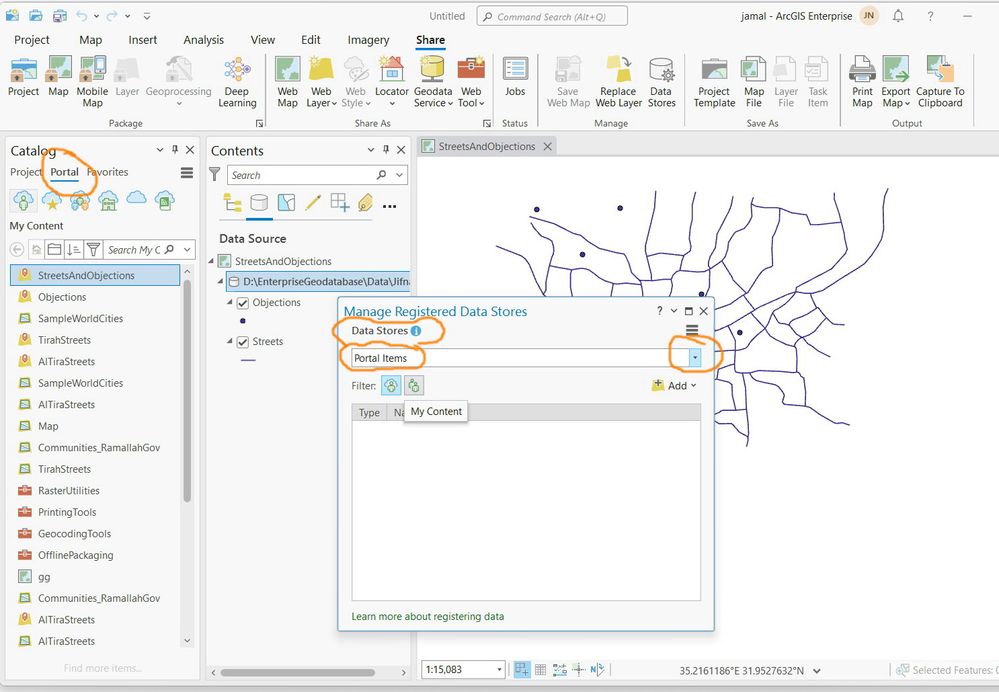Switch to the Analysis ribbon tab

(203, 40)
